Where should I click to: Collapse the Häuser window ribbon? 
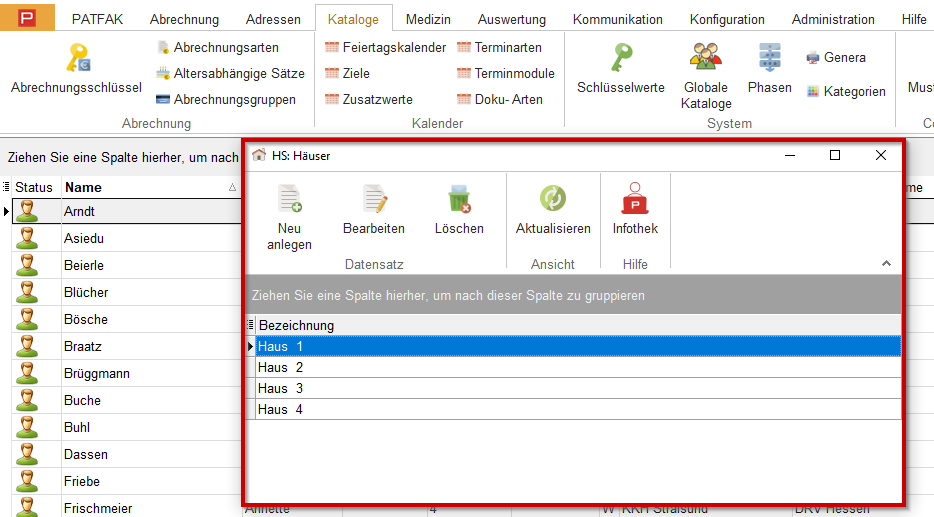tap(885, 263)
